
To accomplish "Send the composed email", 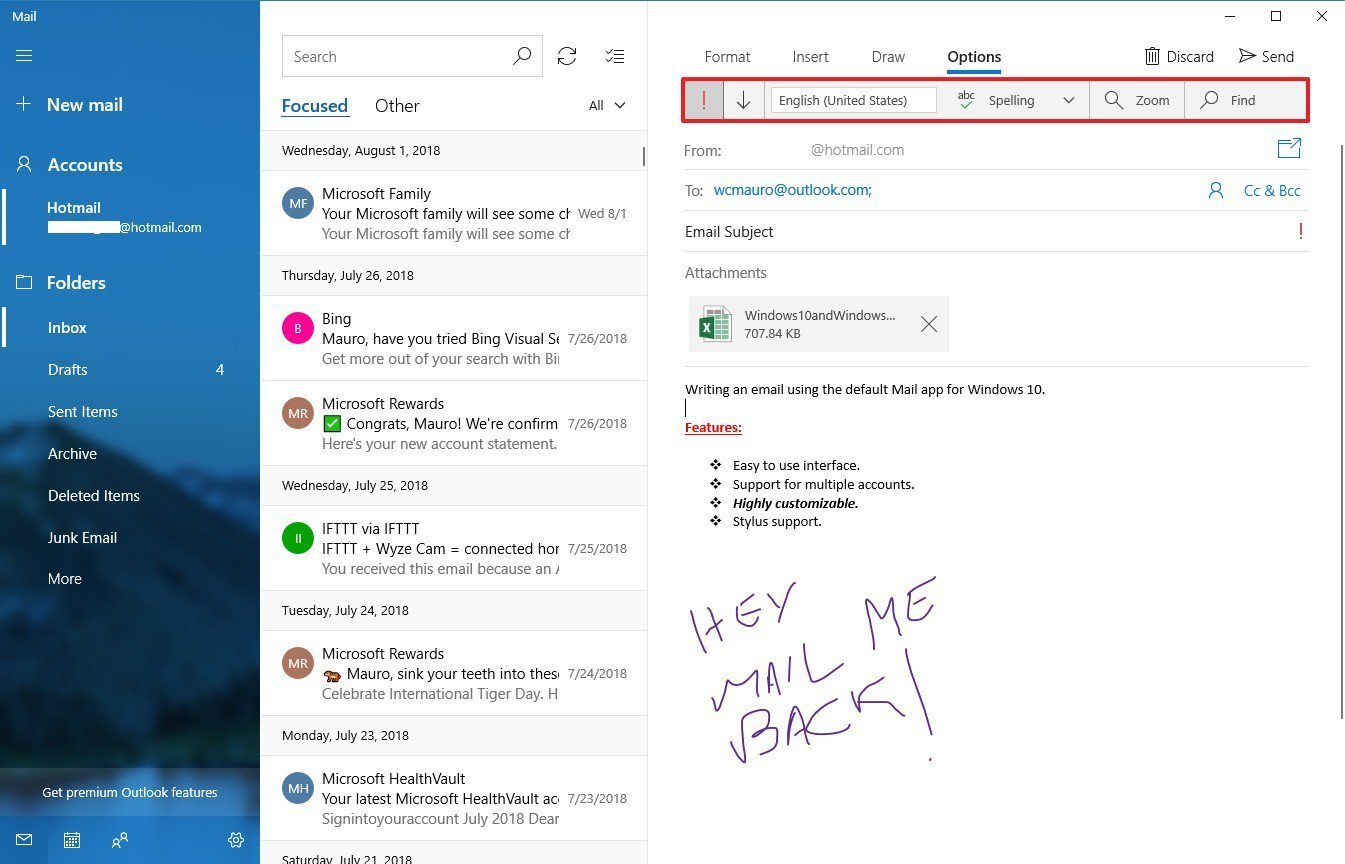I will click(1266, 56).
